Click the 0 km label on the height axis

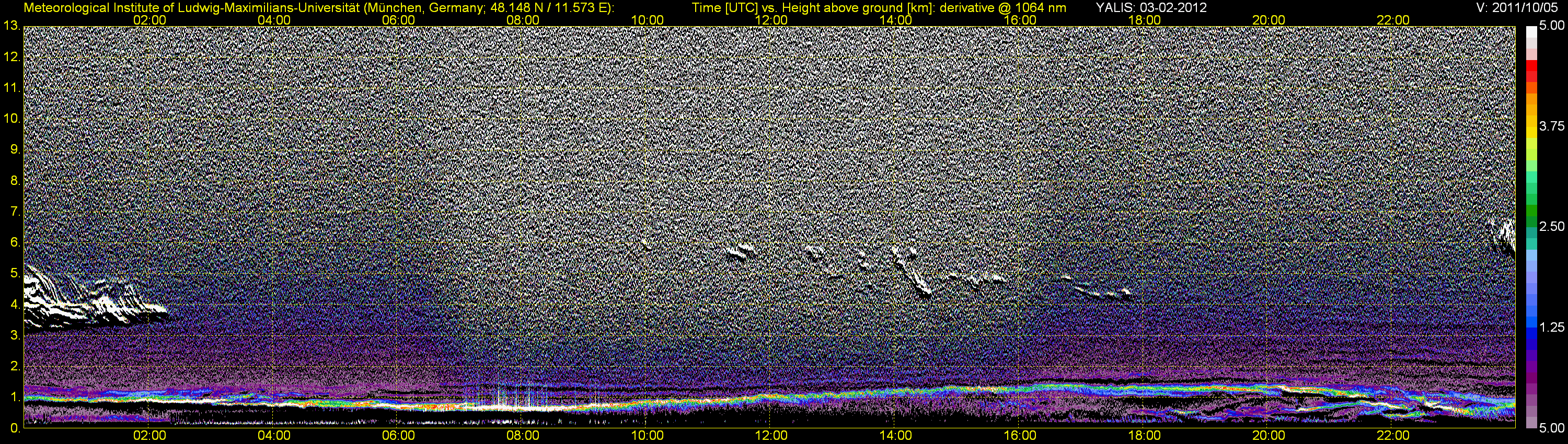click(x=15, y=428)
